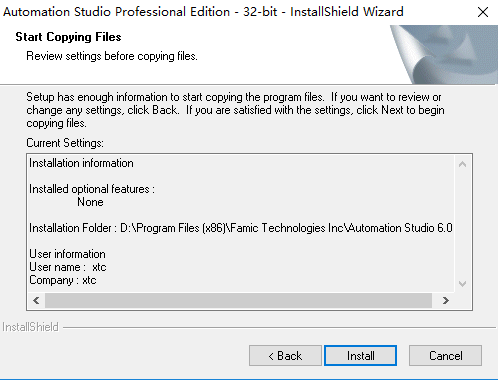Cancel the InstallShield wizard setup

click(x=445, y=356)
